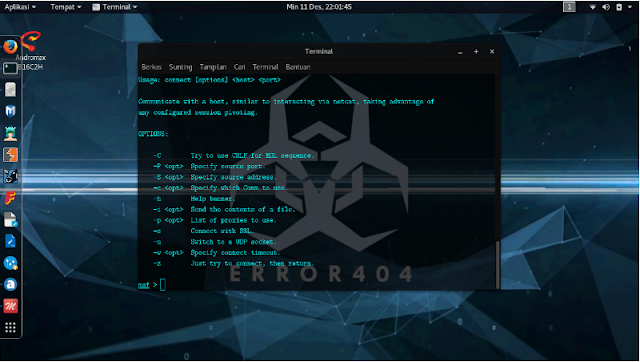
Task: Click the 'Usage: connect [options]' line
Action: (209, 80)
